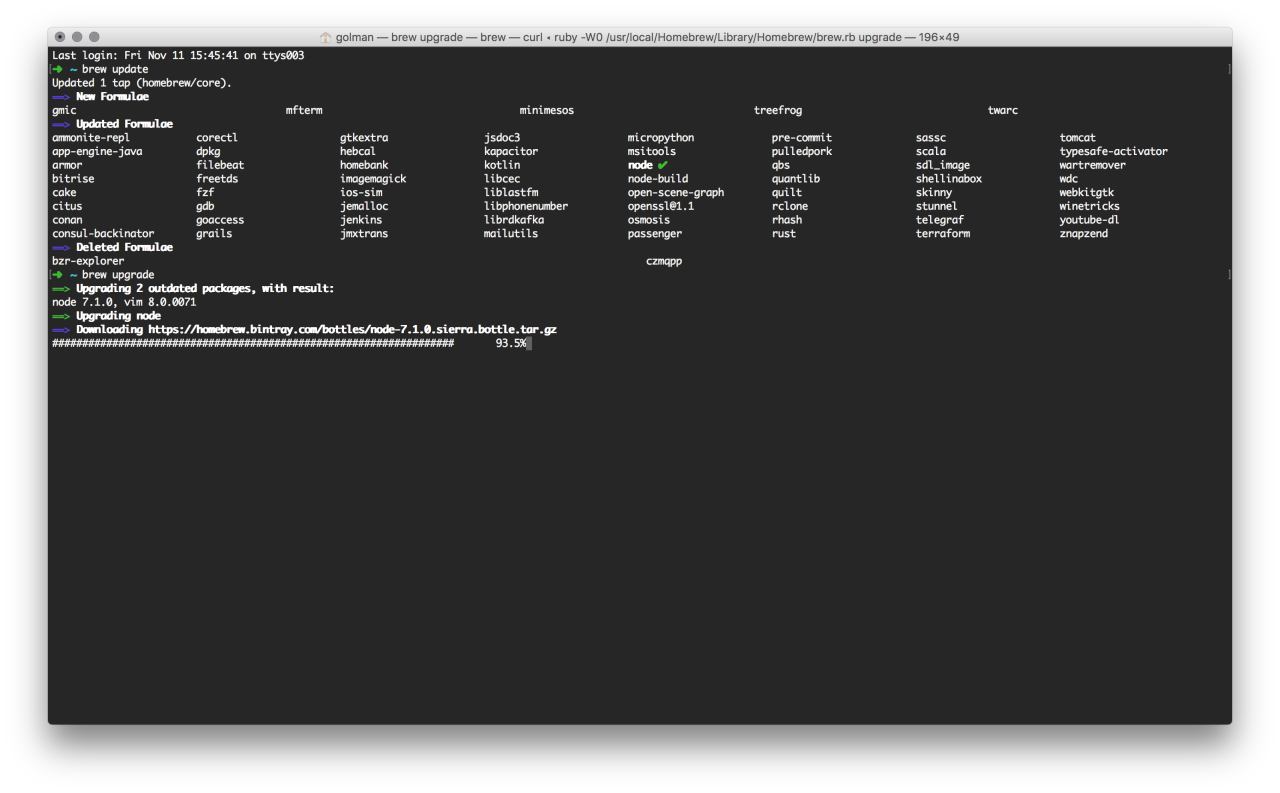The height and width of the screenshot is (793, 1280).
Task: Click the green checkmark next to node
Action: 662,165
